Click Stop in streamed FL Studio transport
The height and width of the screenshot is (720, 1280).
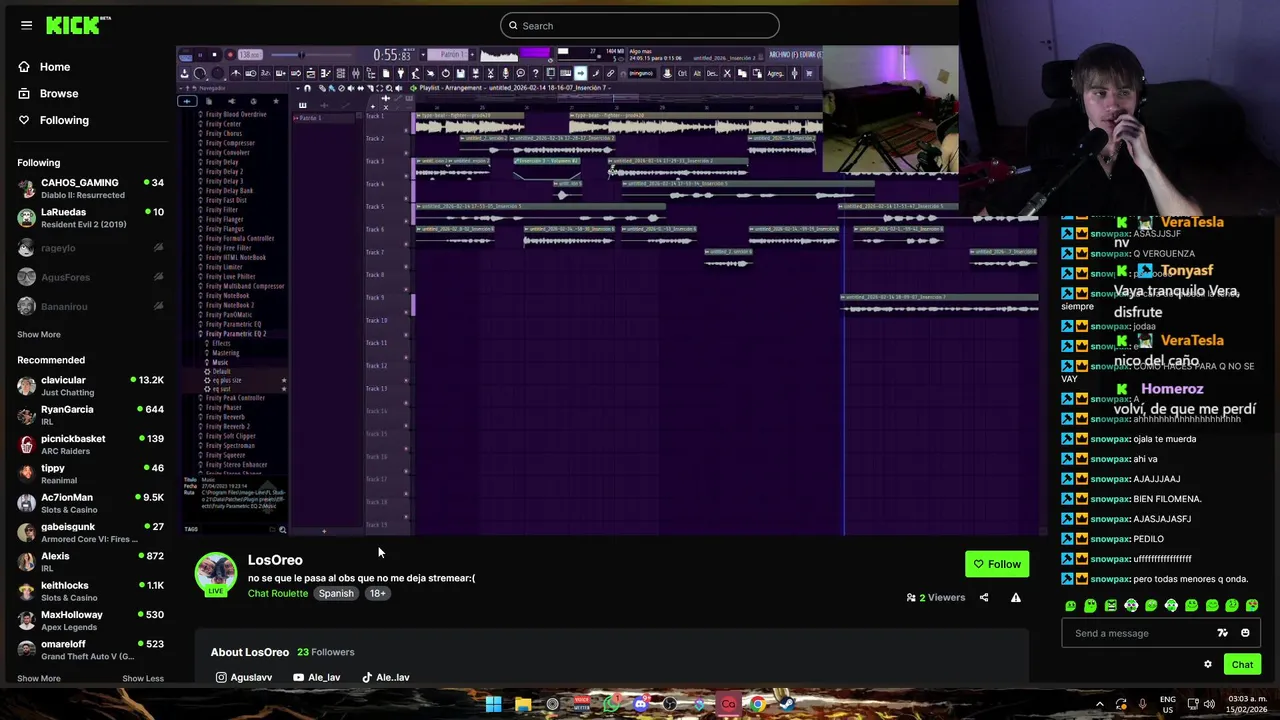point(214,54)
